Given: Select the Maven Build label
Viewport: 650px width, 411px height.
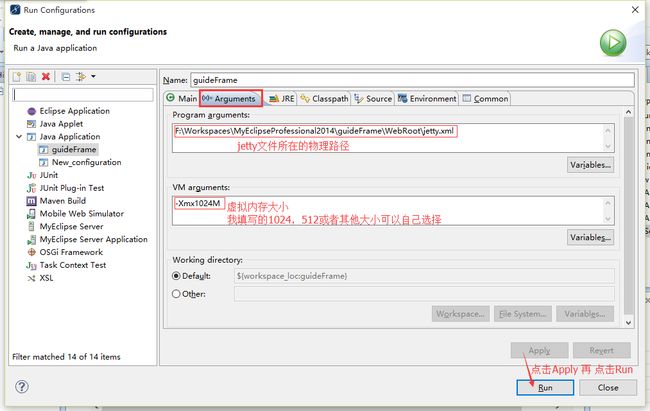Looking at the screenshot, I should click(x=63, y=201).
